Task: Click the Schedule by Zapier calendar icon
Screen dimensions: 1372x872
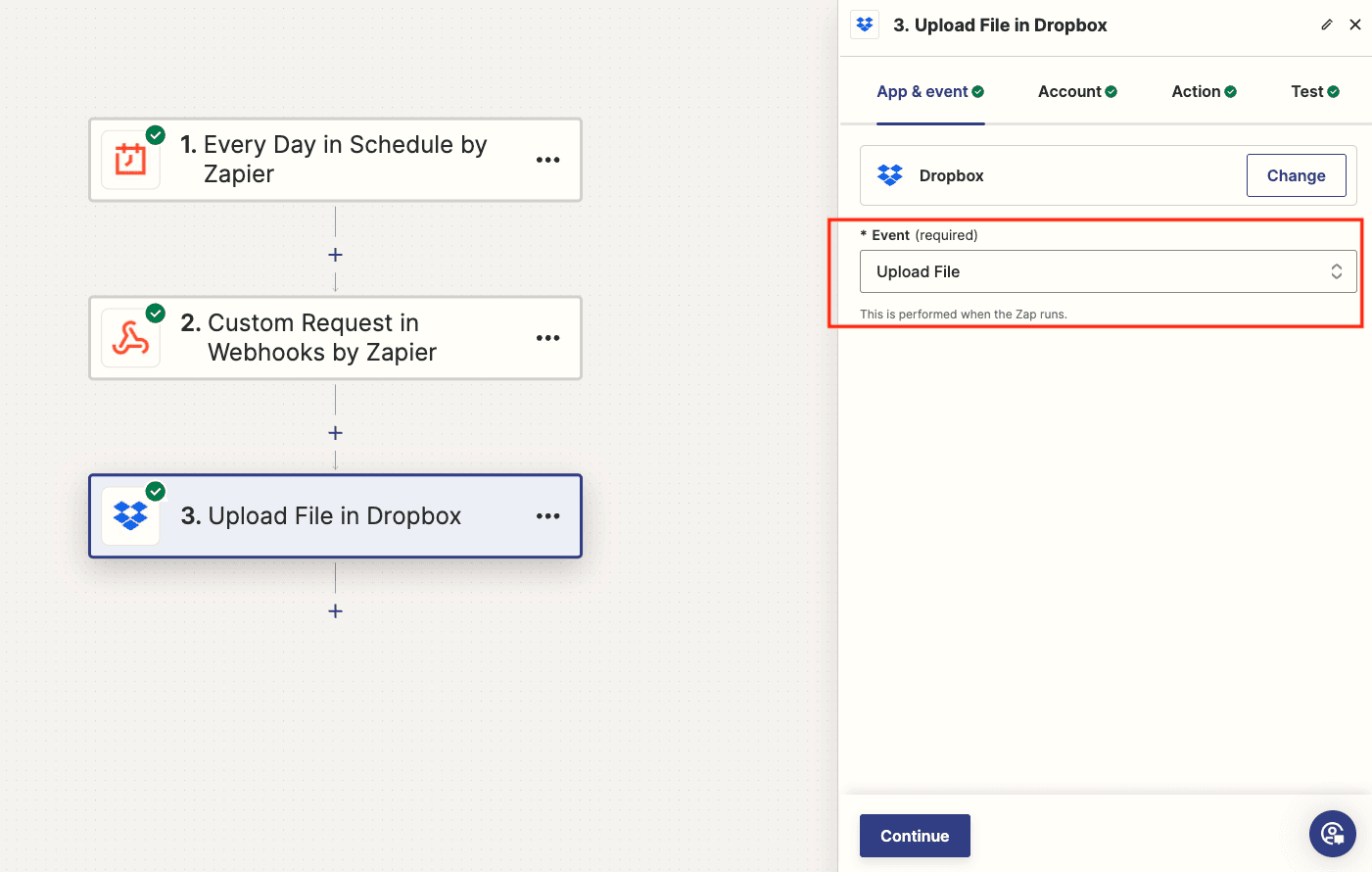Action: click(x=130, y=159)
